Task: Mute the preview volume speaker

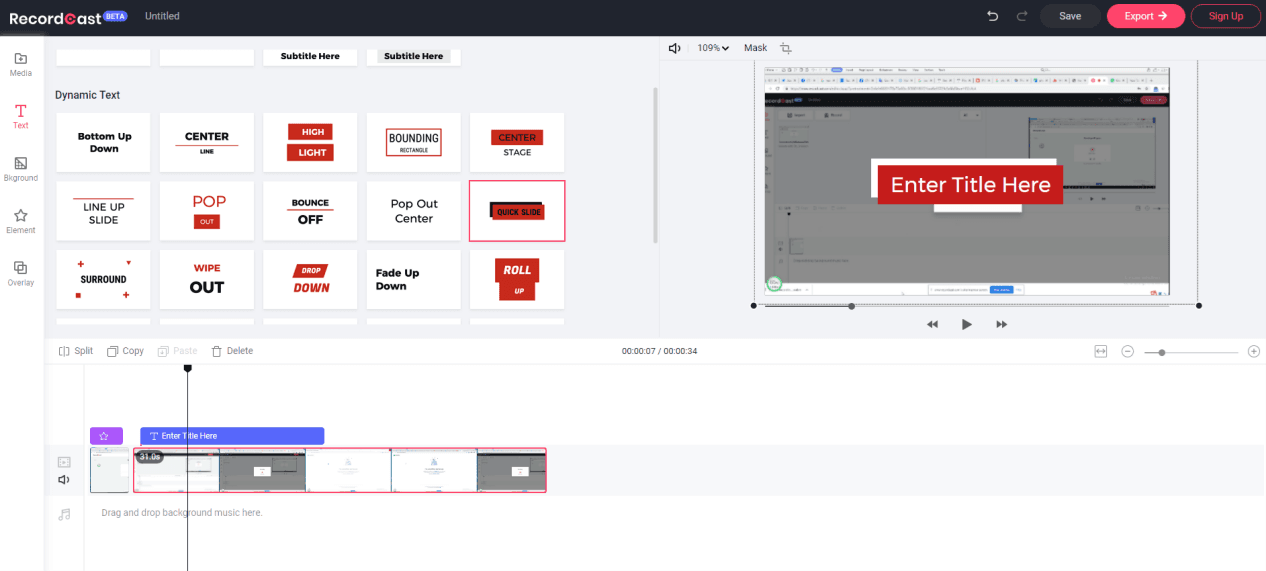Action: tap(674, 48)
